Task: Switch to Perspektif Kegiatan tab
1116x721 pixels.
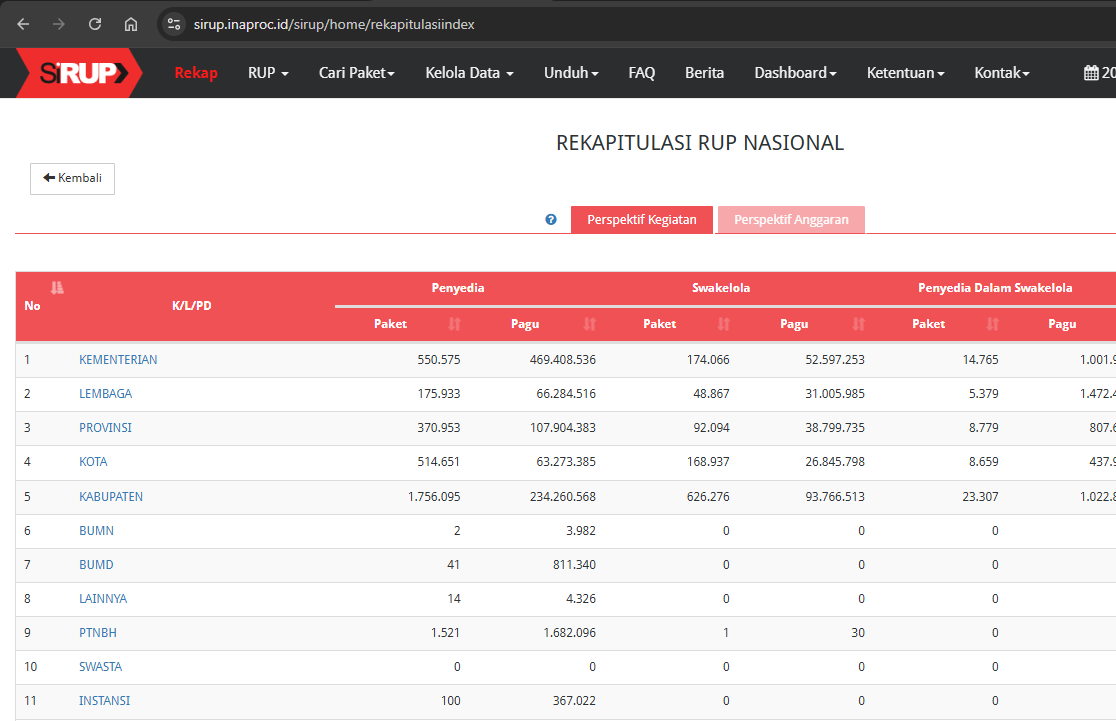Action: click(x=642, y=219)
